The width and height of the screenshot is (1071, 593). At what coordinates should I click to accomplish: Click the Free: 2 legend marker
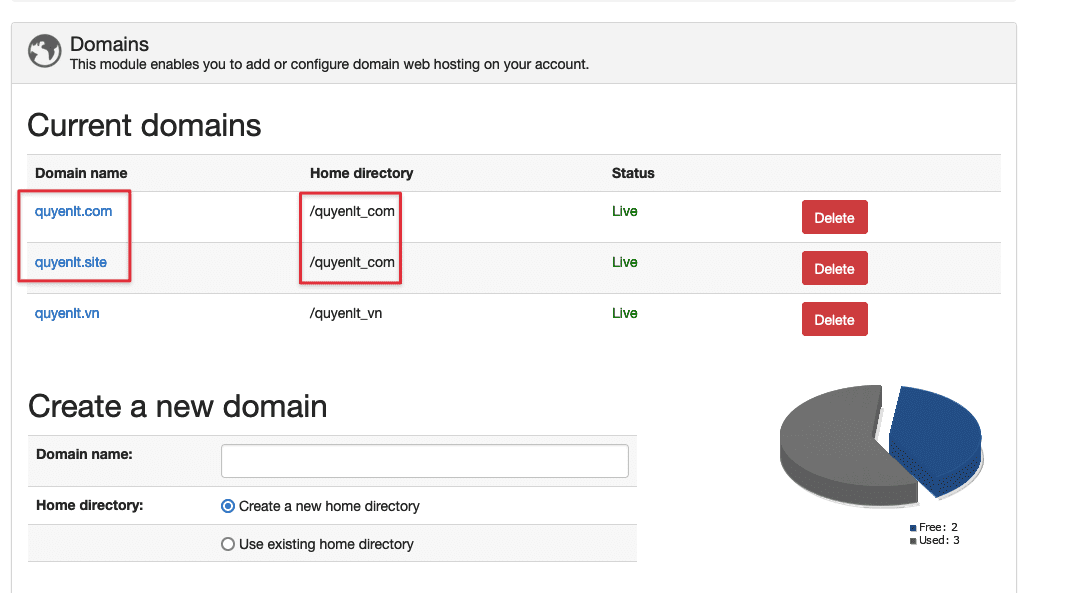tap(913, 527)
